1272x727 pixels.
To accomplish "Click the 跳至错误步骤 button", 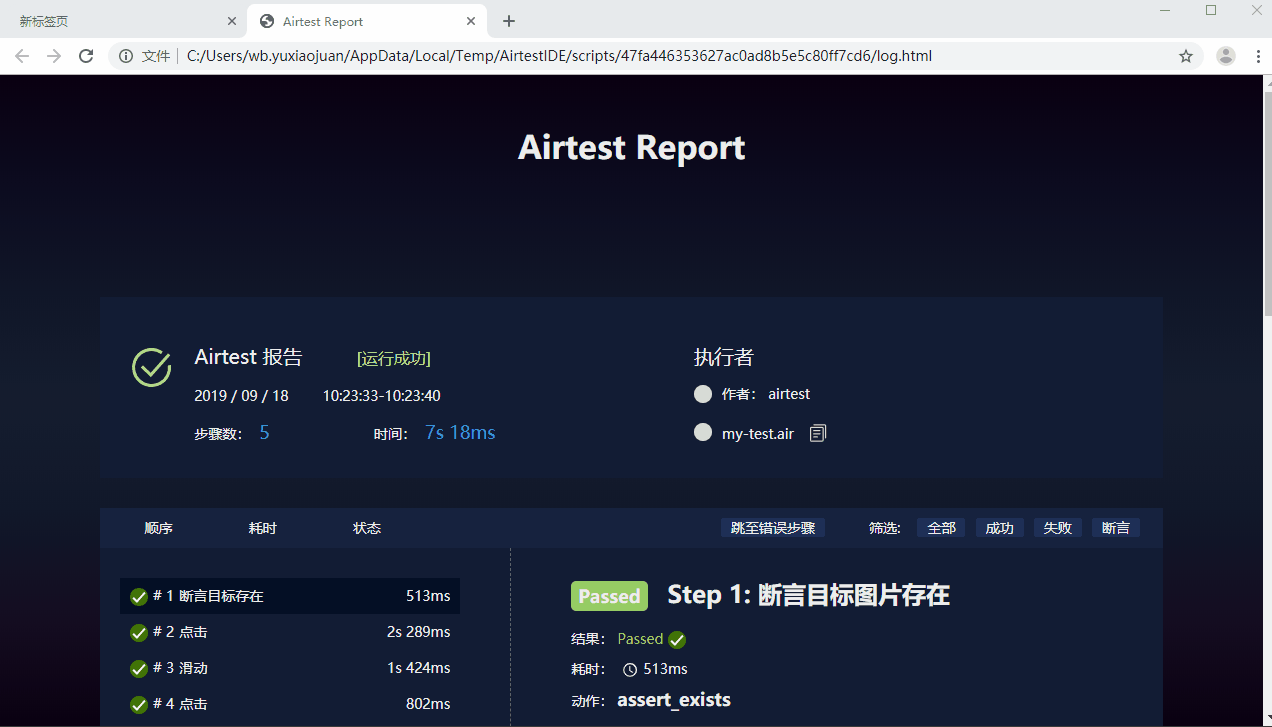I will 773,528.
